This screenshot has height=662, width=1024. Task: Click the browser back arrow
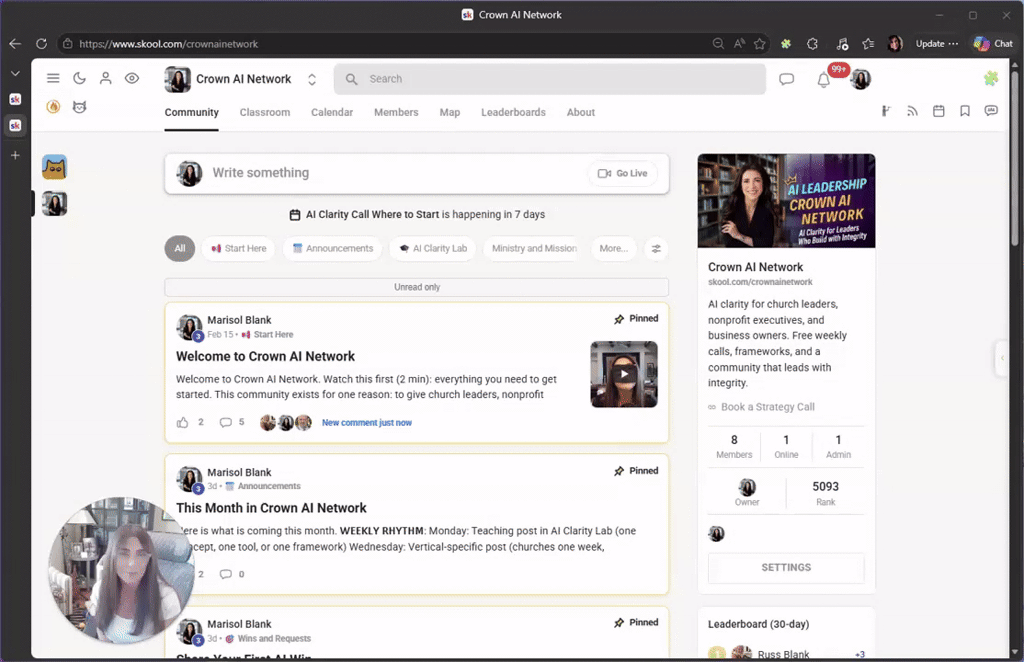[15, 44]
